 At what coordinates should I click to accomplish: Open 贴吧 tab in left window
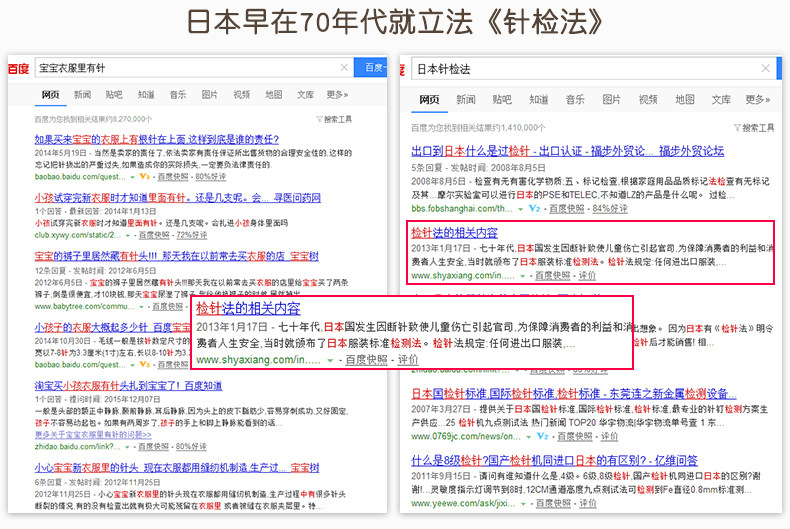pos(114,95)
